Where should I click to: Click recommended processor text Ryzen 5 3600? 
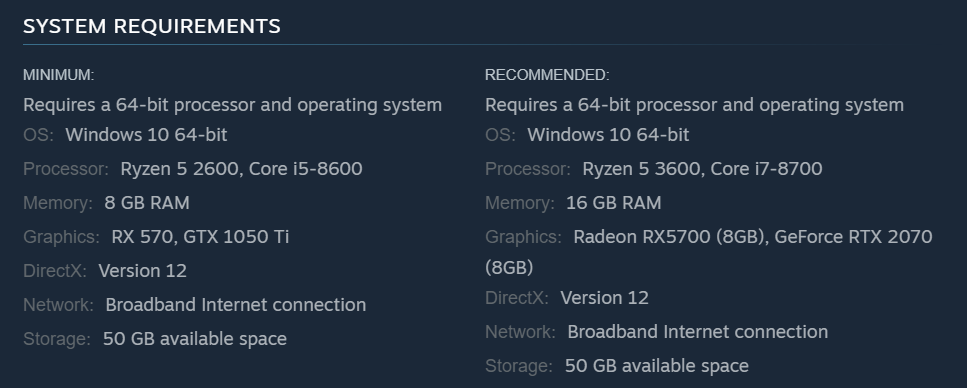641,169
